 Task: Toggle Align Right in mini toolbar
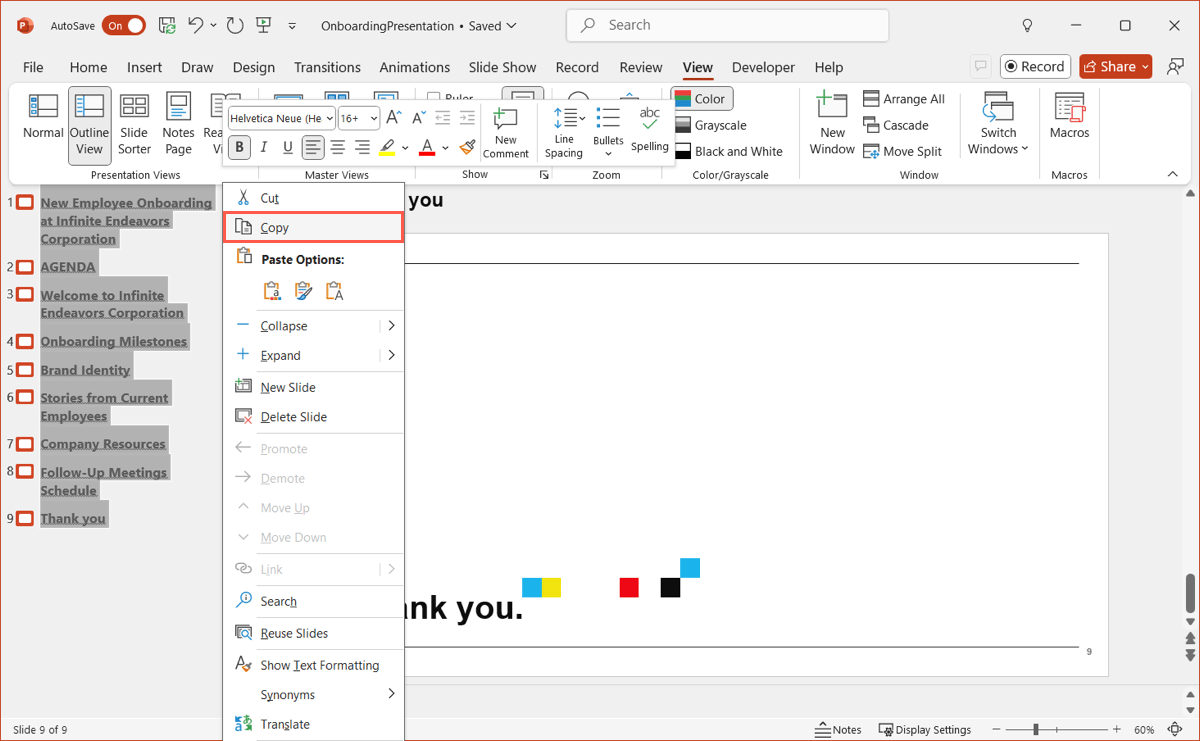(362, 147)
